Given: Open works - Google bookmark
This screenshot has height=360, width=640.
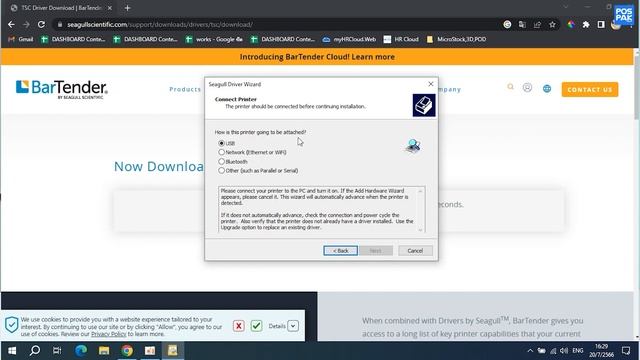Looking at the screenshot, I should [x=214, y=39].
